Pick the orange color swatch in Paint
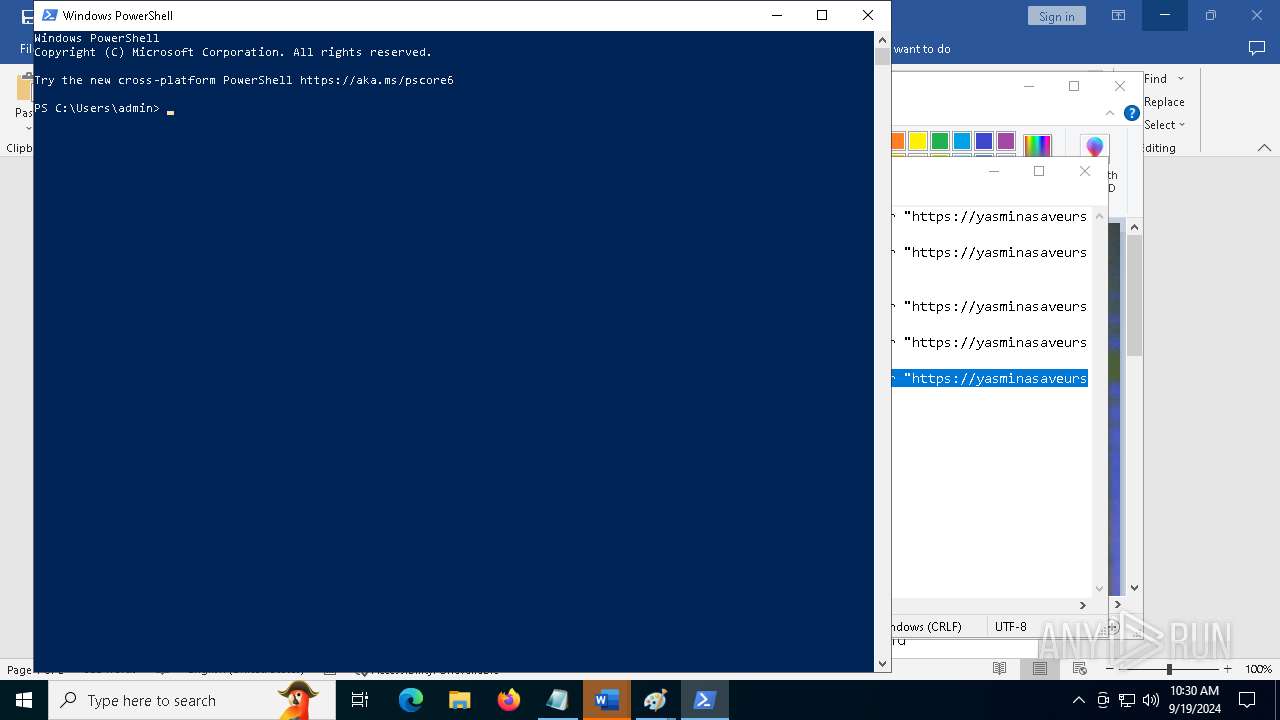1280x720 pixels. [x=897, y=141]
